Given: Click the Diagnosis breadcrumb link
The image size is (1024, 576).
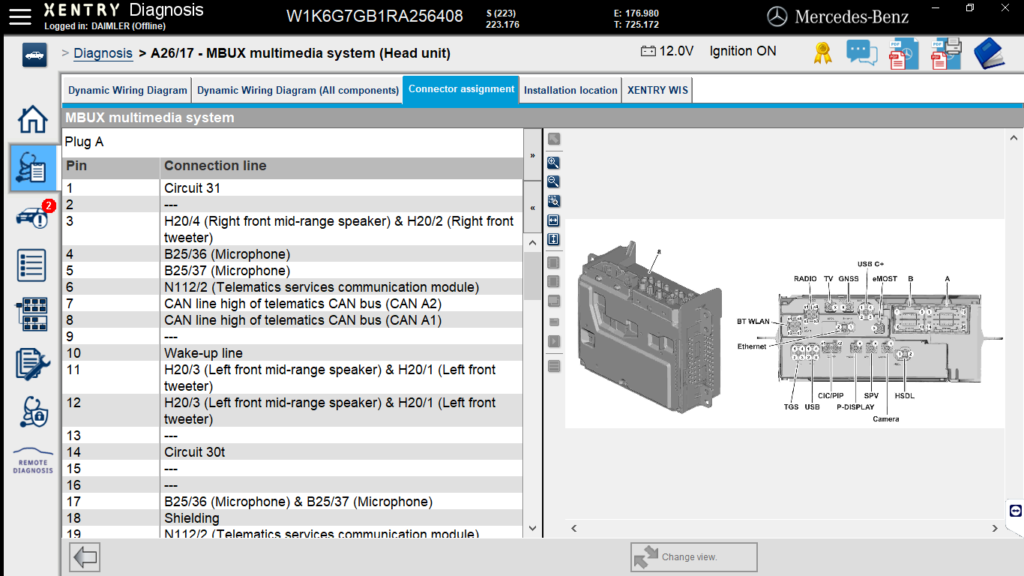Looking at the screenshot, I should (103, 53).
